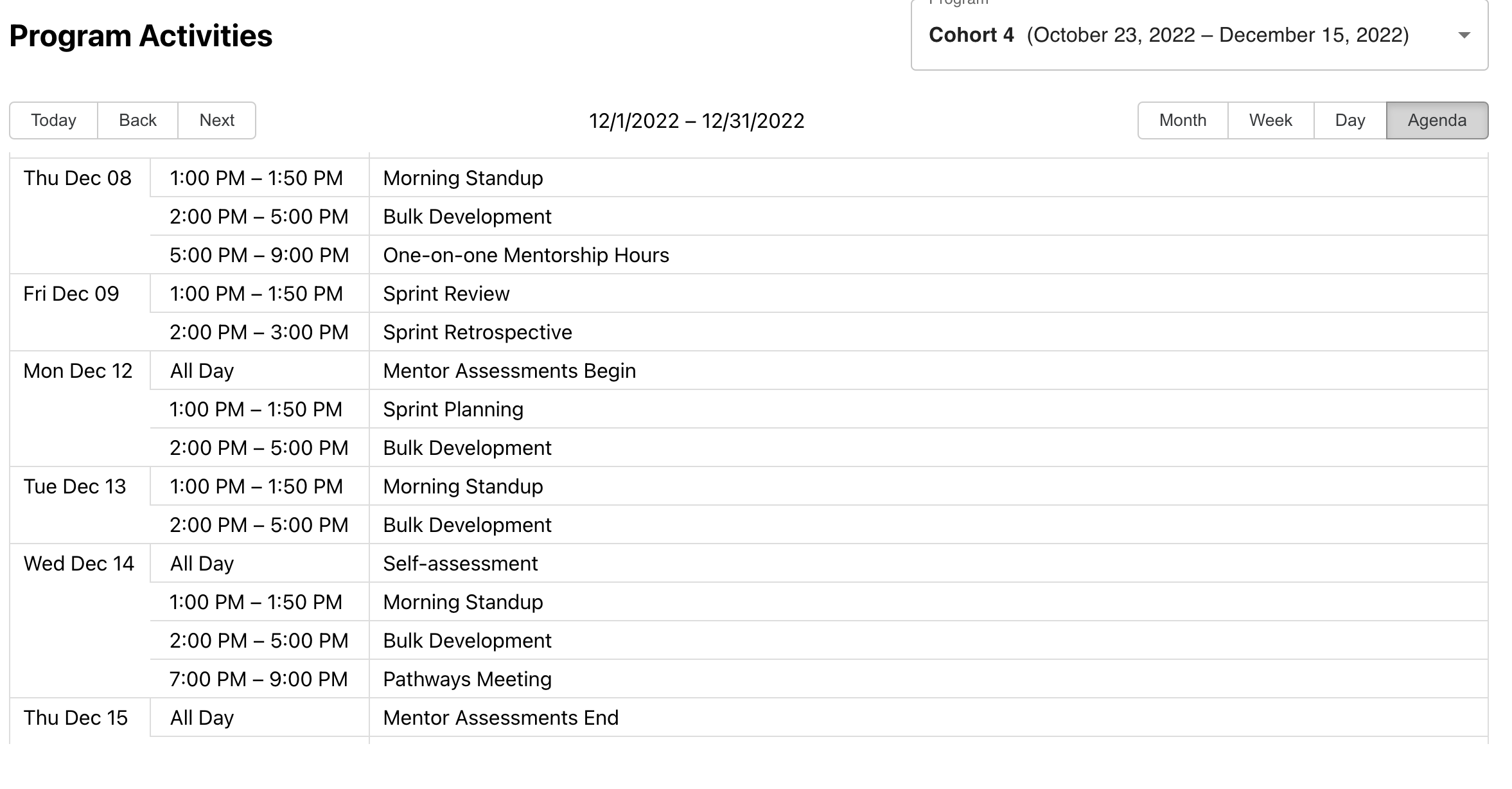The width and height of the screenshot is (1512, 789).
Task: Switch to Month view
Action: tap(1182, 120)
